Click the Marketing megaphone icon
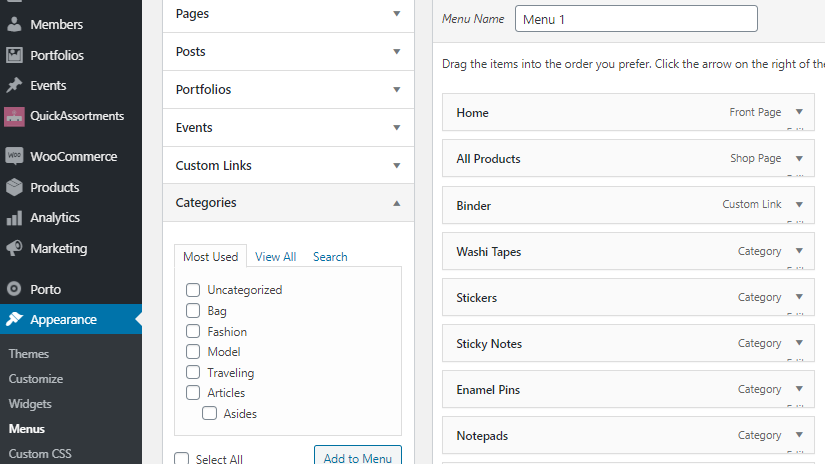The image size is (825, 464). [14, 248]
